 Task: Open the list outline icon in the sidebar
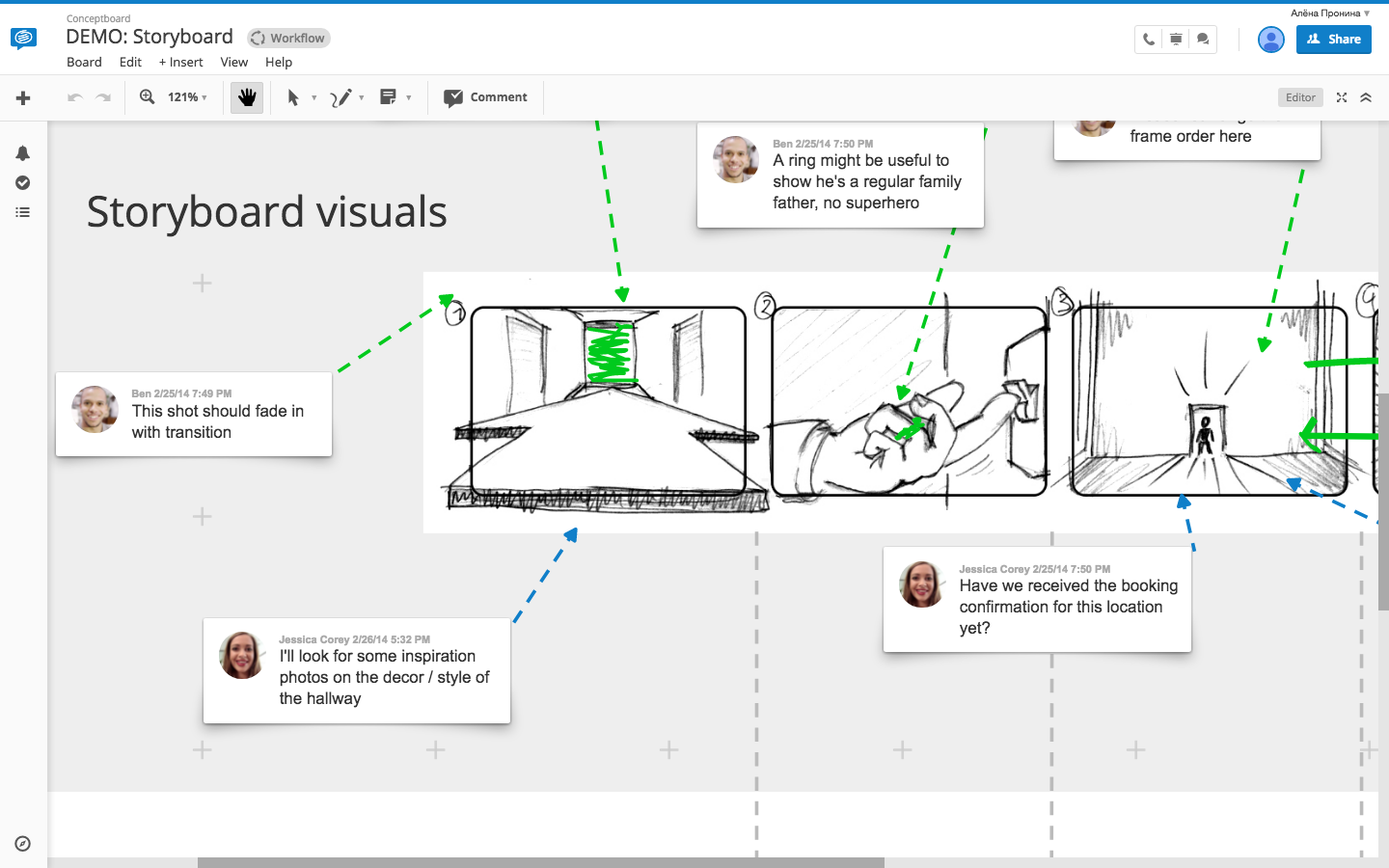(23, 212)
